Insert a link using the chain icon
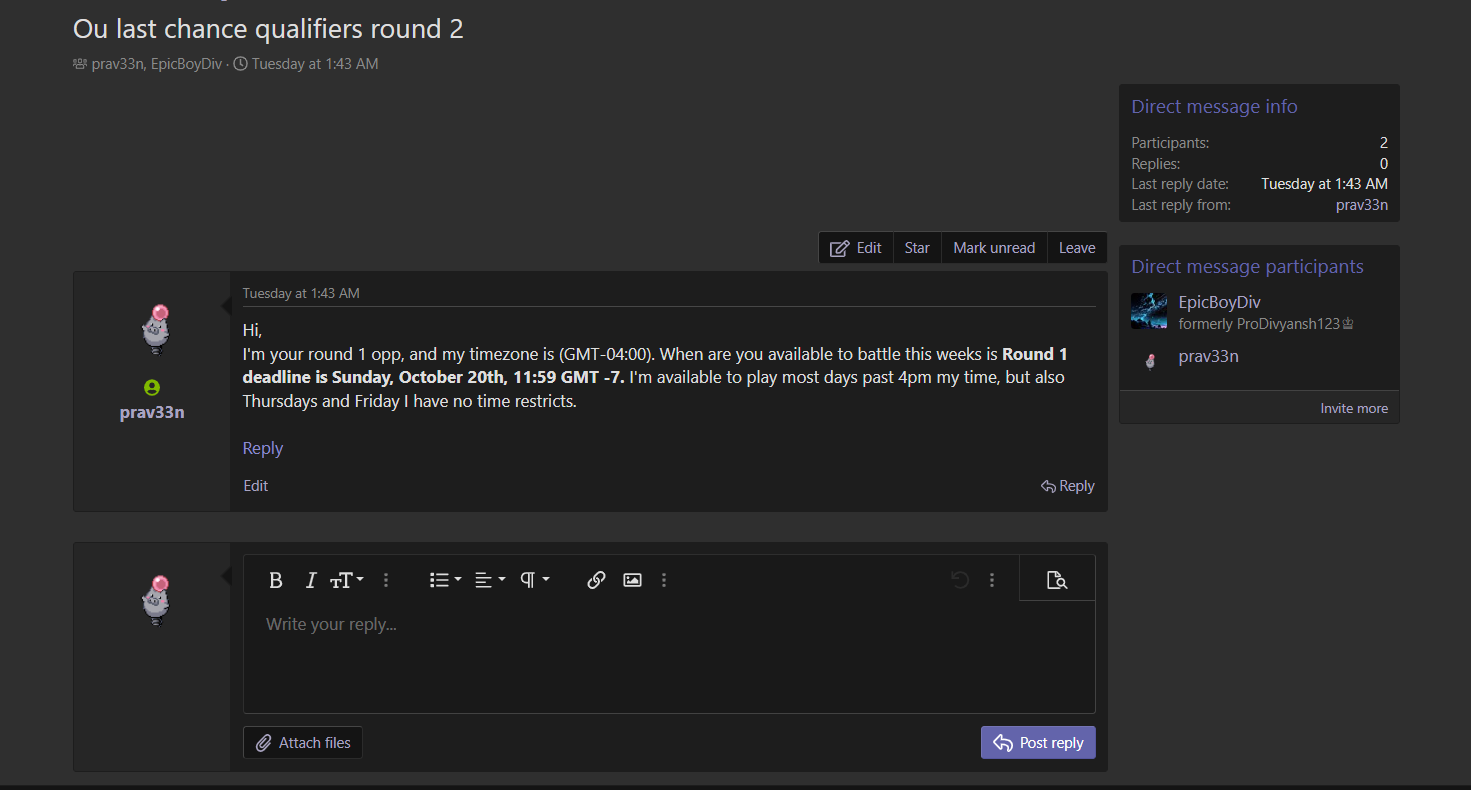The width and height of the screenshot is (1471, 790). 596,580
